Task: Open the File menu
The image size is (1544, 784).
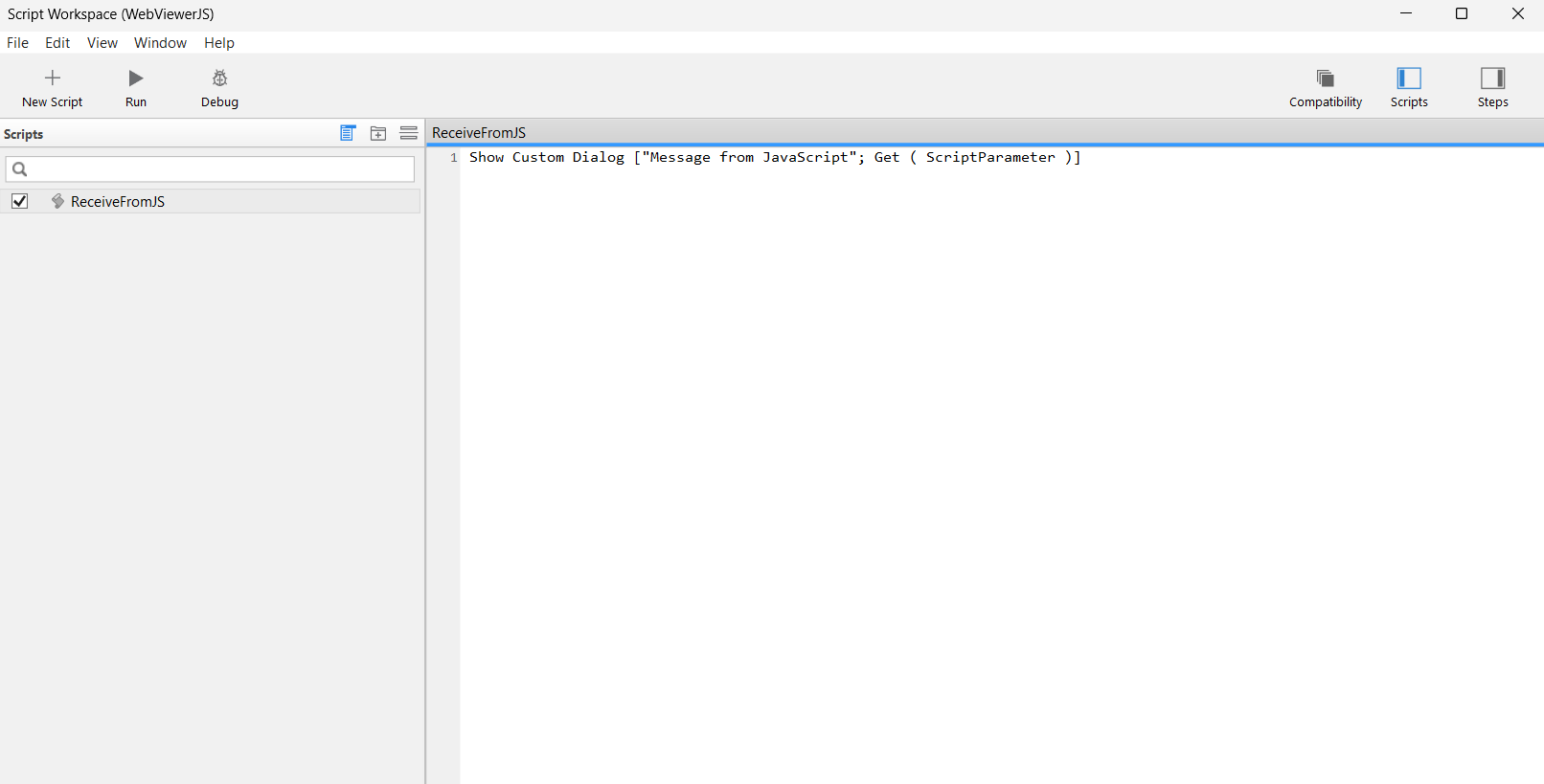Action: click(x=17, y=43)
